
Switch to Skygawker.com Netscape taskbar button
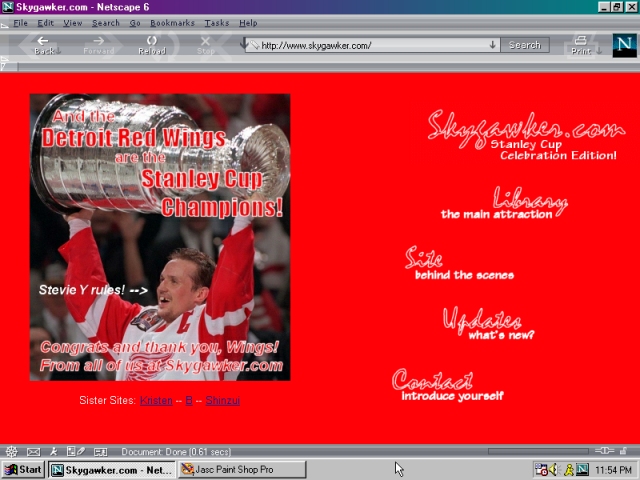(112, 470)
